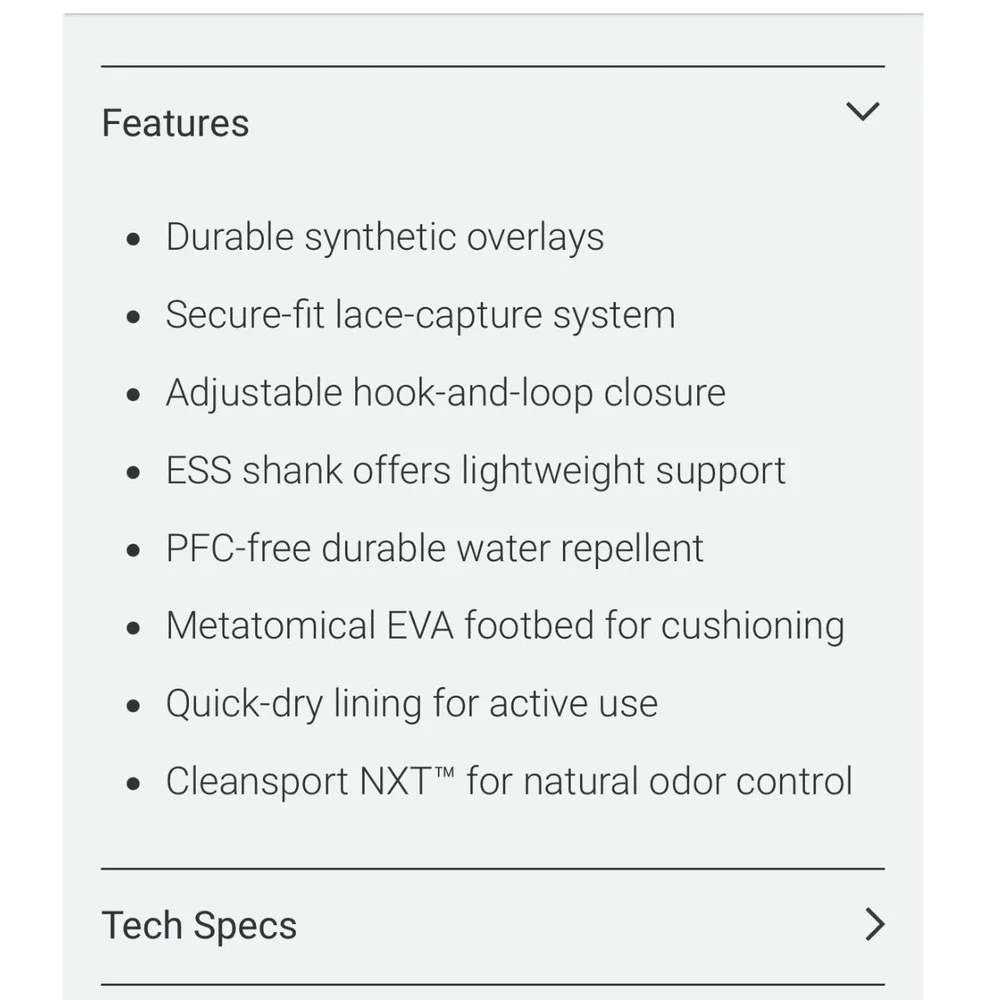The image size is (1000, 1000).
Task: Click the bullet dot beside 'Durable synthetic overlays'
Action: 133,240
